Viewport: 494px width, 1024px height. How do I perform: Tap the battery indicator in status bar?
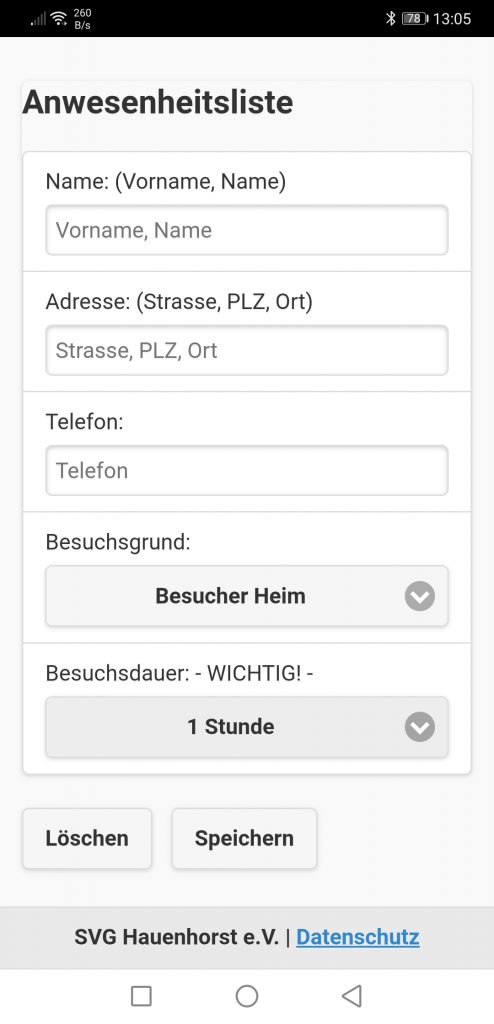(x=414, y=18)
